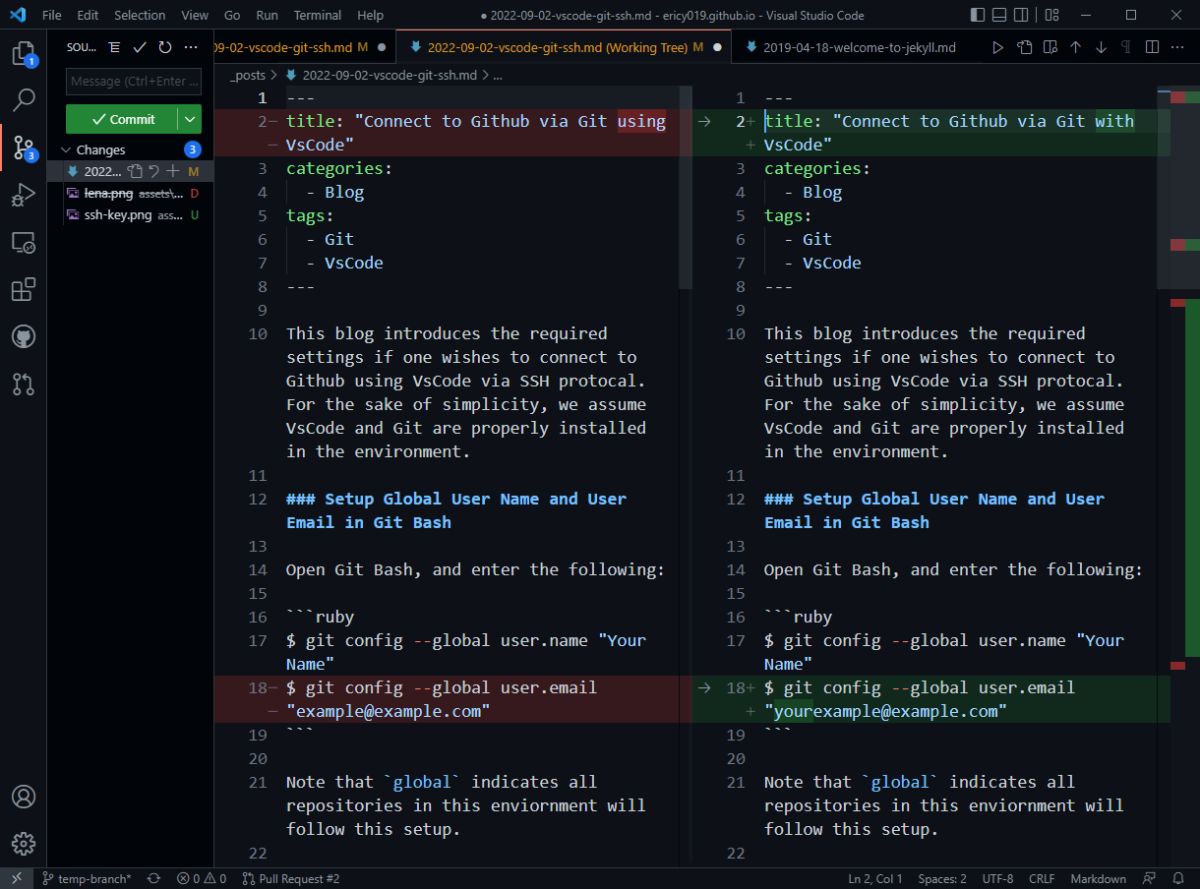Discard changes for the 2022 file
This screenshot has height=889, width=1200.
(154, 171)
